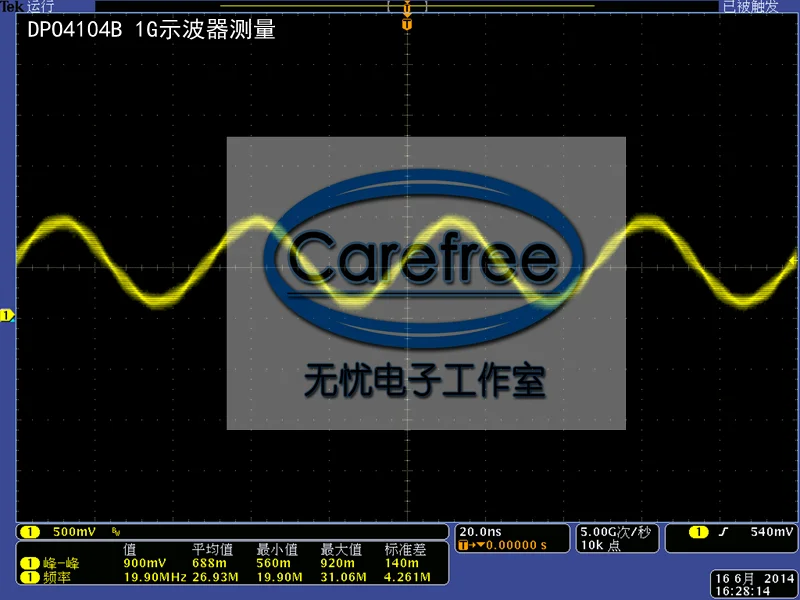Click the 最大值 column header
Image resolution: width=800 pixels, height=600 pixels.
(x=341, y=549)
